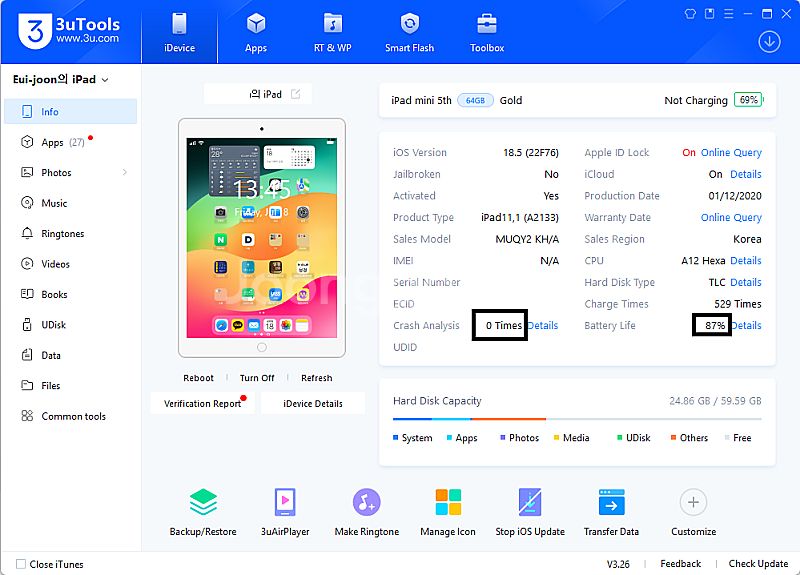
Task: Open Apps (27) in the sidebar
Action: [x=70, y=142]
